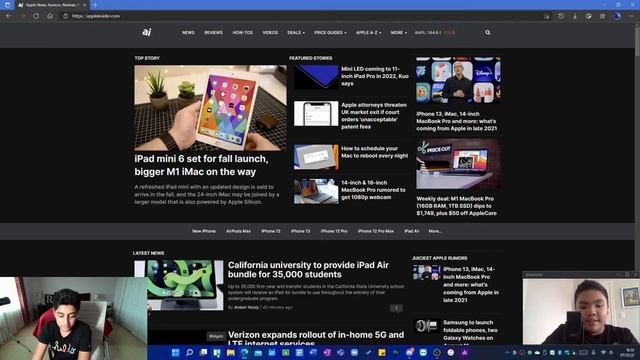
Task: Open a new browser tab
Action: coord(95,5)
